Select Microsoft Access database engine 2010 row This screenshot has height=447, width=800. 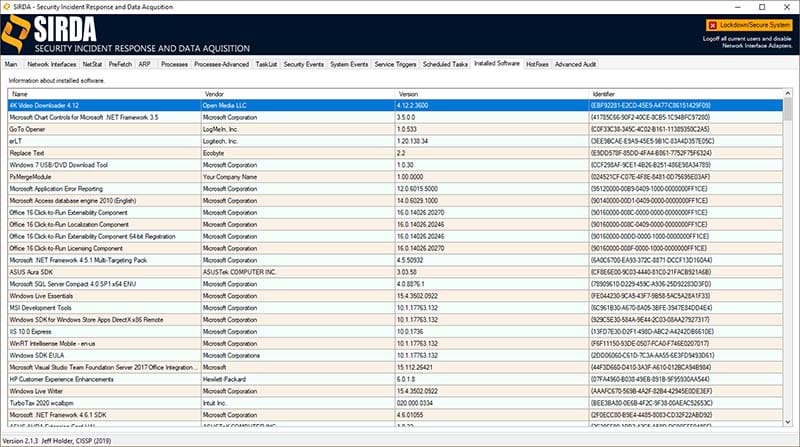(395, 201)
